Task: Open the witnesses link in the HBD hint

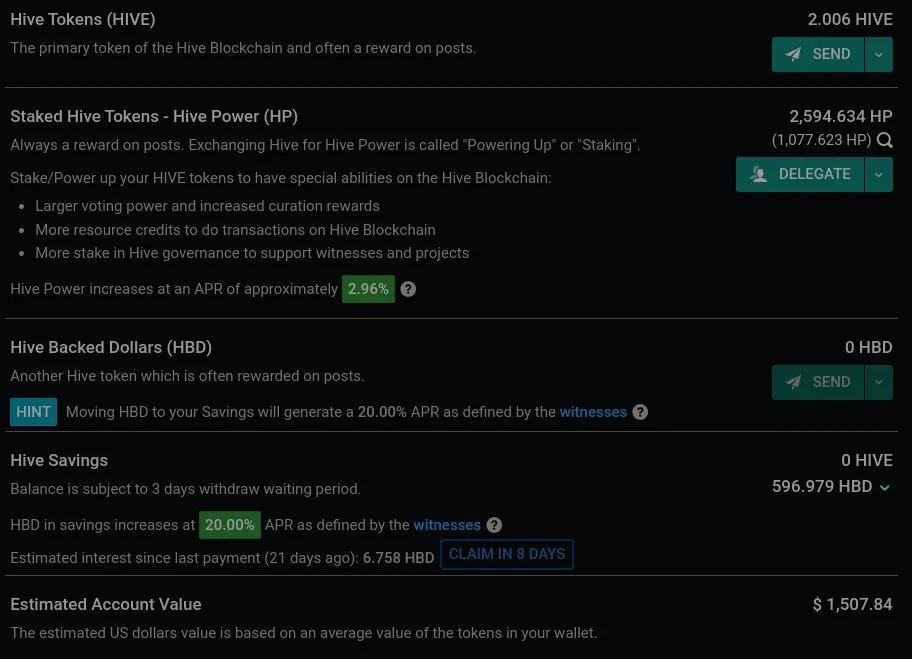Action: [593, 412]
